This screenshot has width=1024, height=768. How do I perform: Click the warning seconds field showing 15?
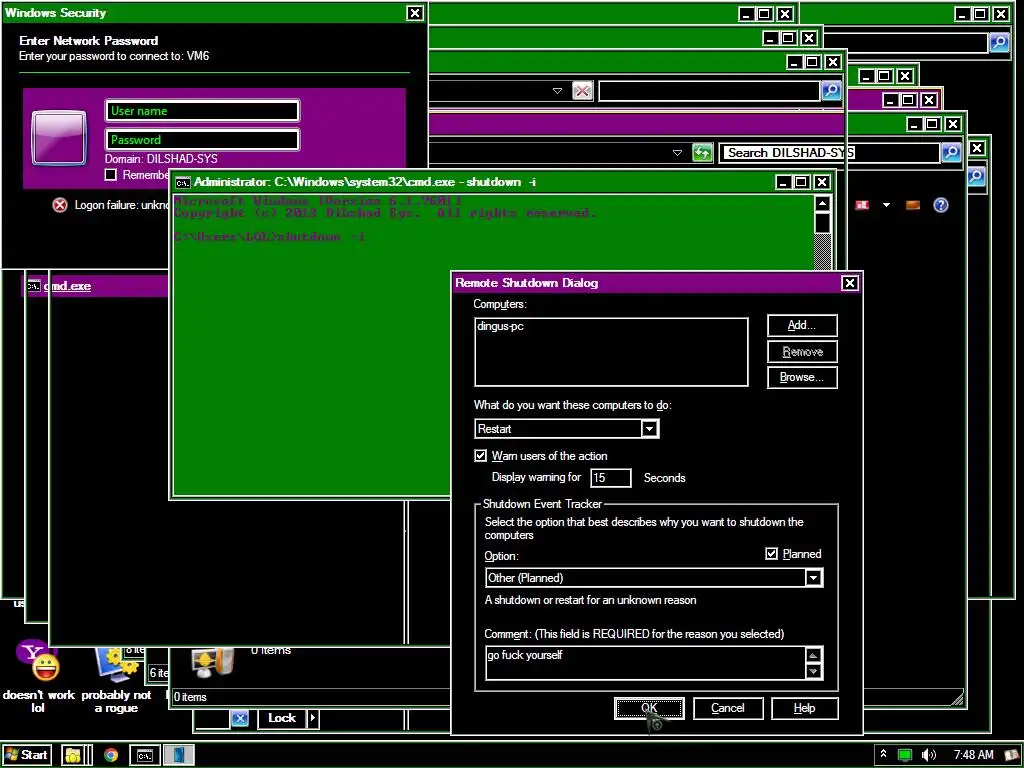tap(611, 478)
